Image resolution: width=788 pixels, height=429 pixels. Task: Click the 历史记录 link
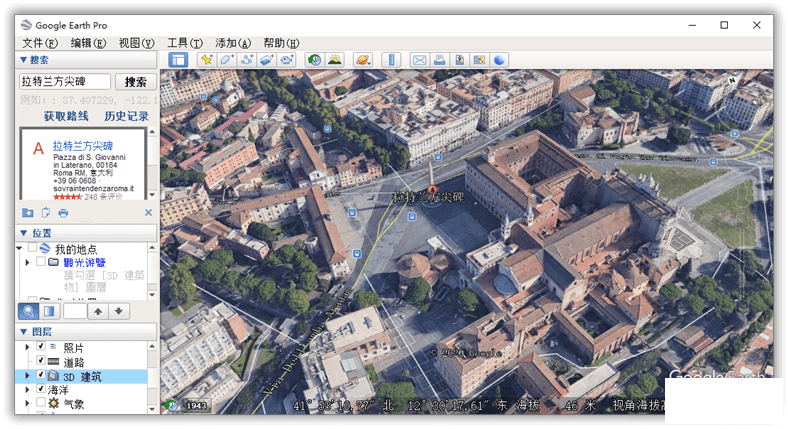[127, 116]
